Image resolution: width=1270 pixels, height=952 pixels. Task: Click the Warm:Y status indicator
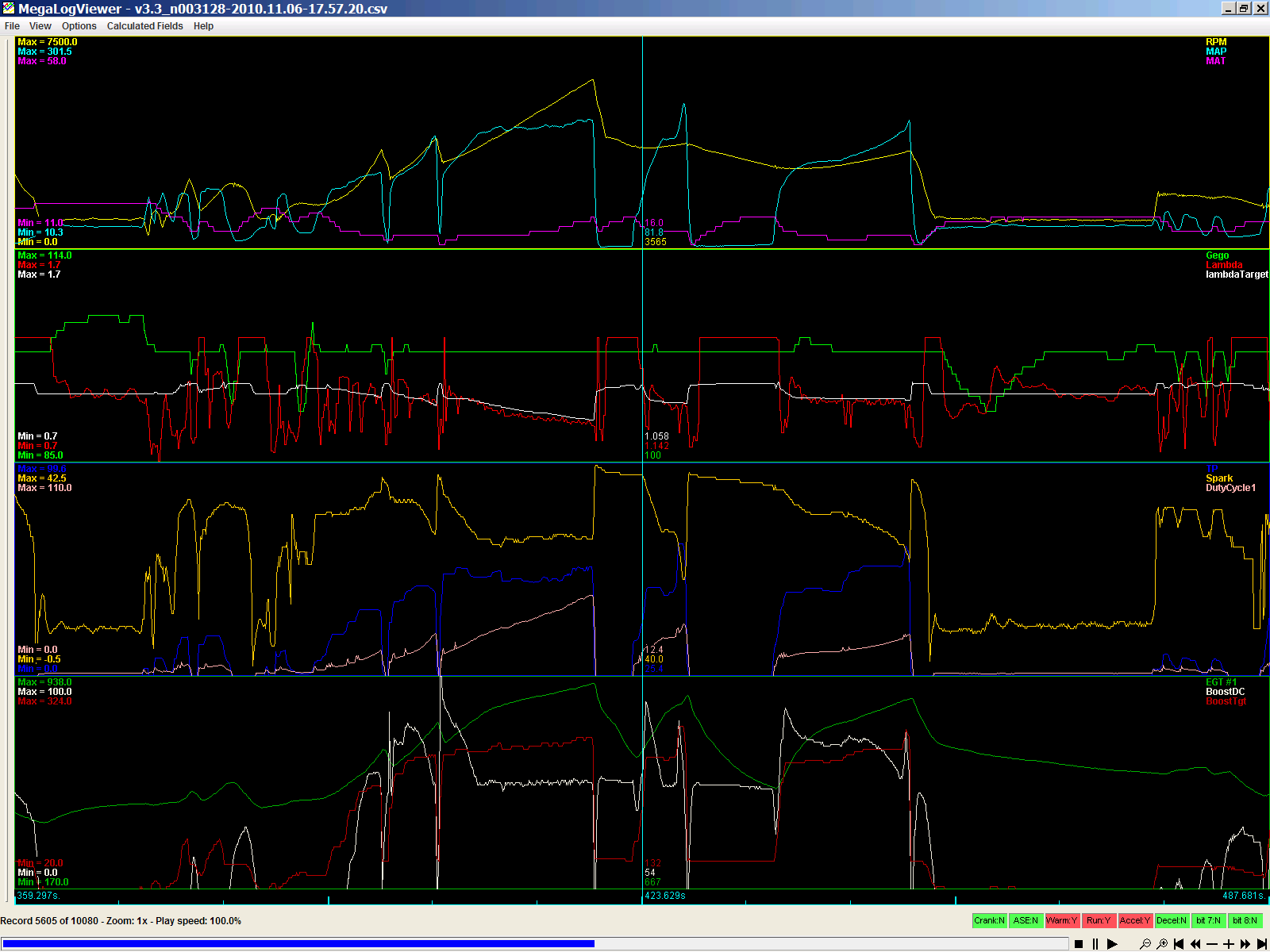click(x=1062, y=920)
